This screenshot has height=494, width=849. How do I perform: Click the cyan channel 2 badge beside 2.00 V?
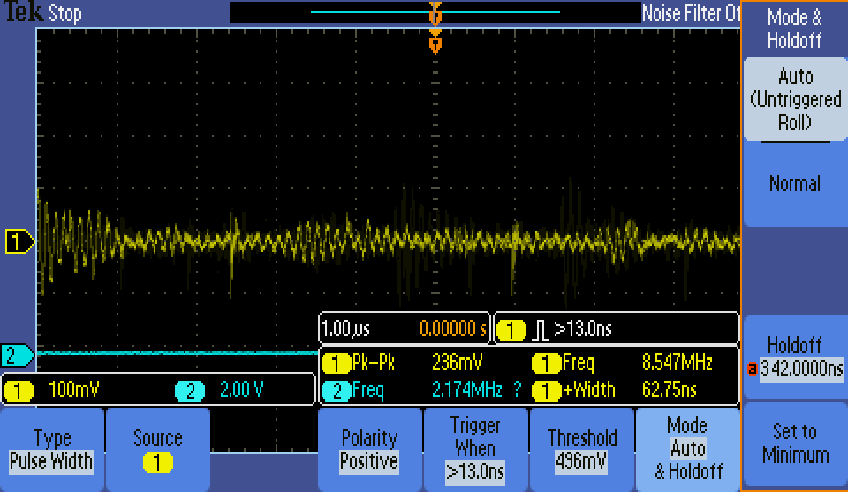tap(190, 390)
